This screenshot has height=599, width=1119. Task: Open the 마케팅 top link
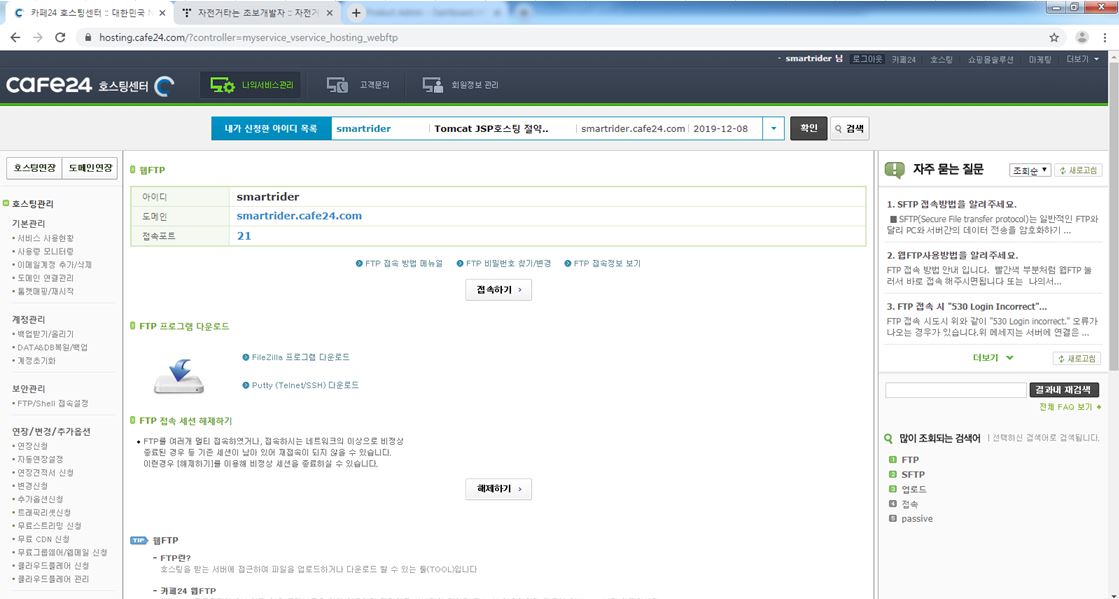click(1040, 59)
